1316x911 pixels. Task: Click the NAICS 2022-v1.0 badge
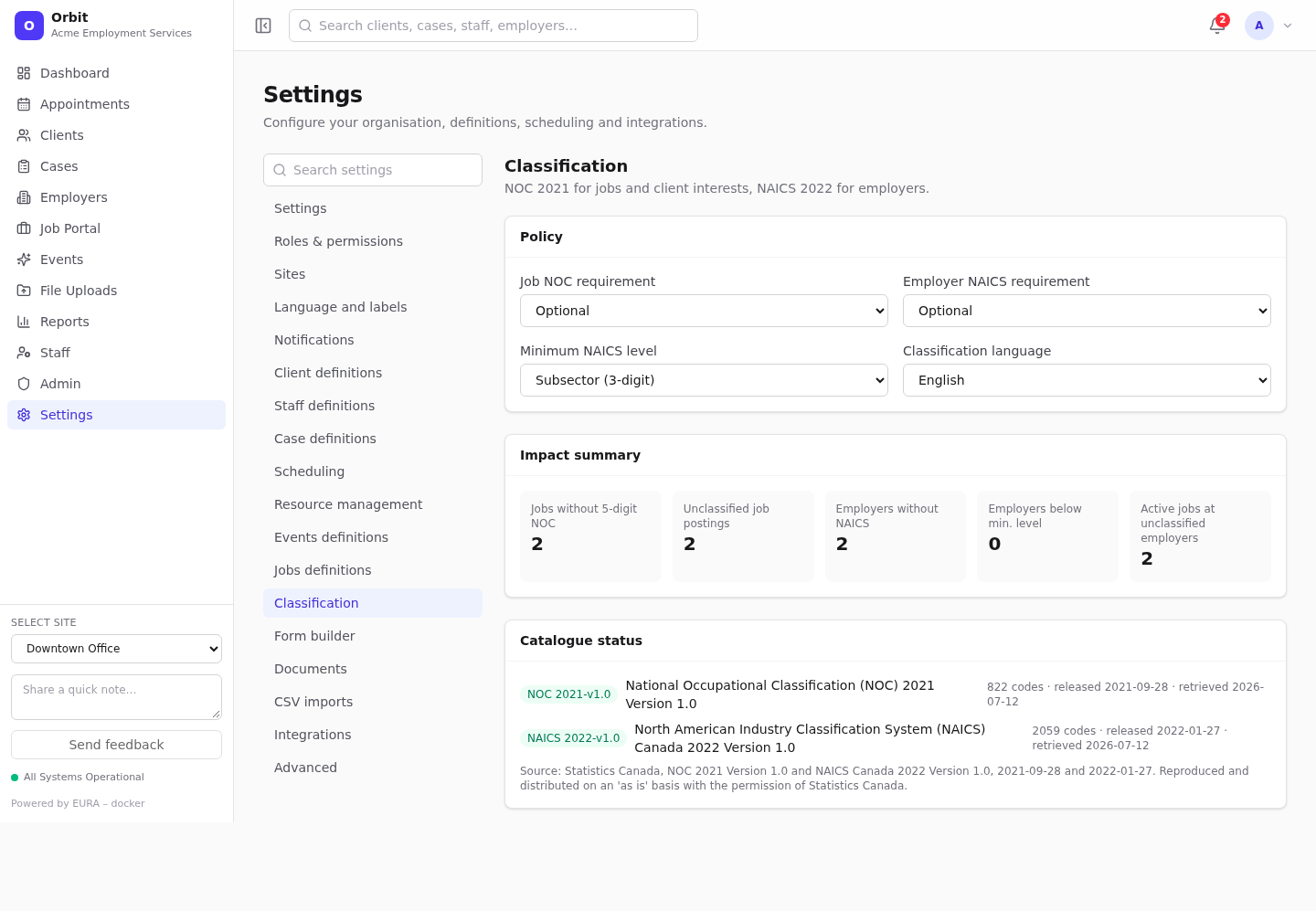[x=573, y=738]
